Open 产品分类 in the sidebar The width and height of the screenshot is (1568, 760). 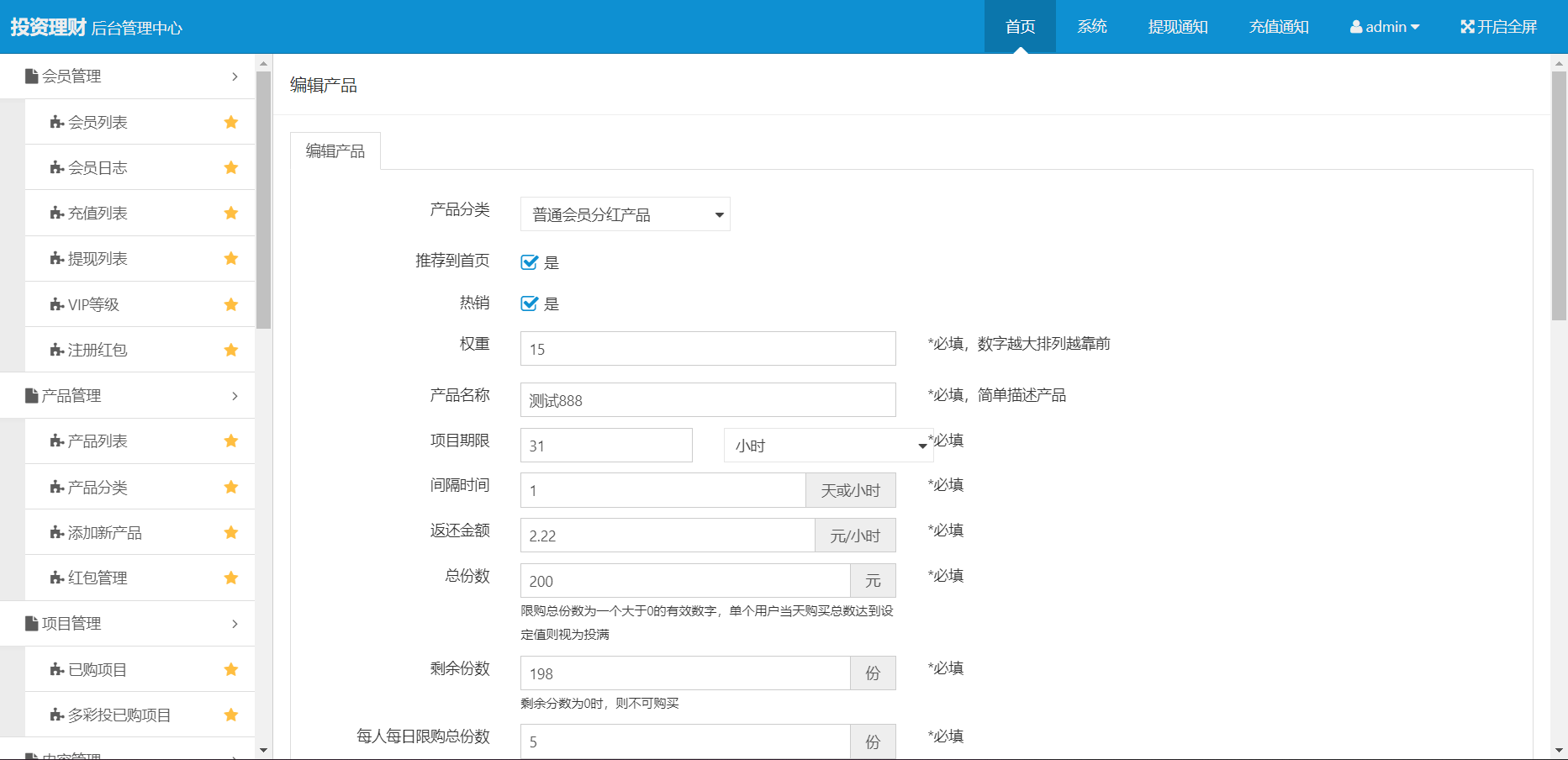(x=140, y=488)
